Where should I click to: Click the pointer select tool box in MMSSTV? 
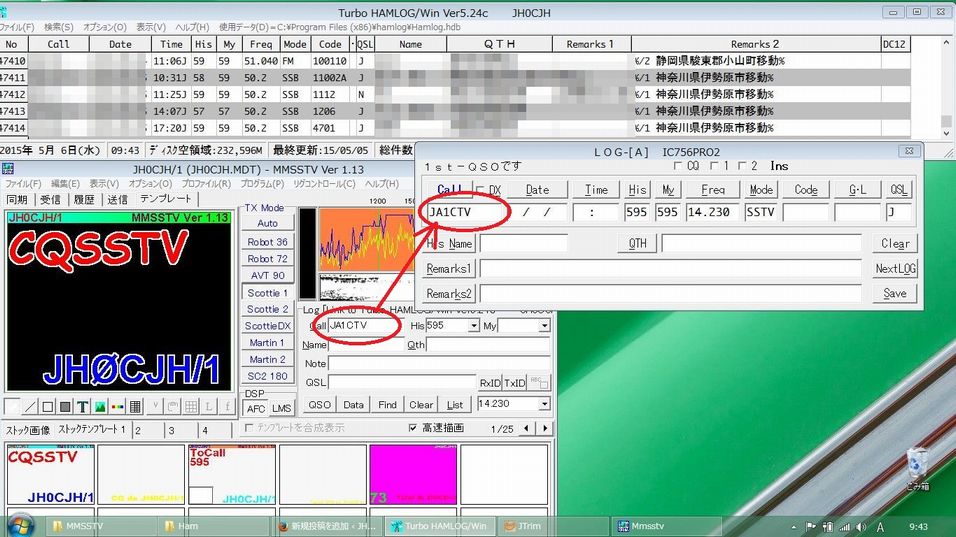[x=12, y=407]
